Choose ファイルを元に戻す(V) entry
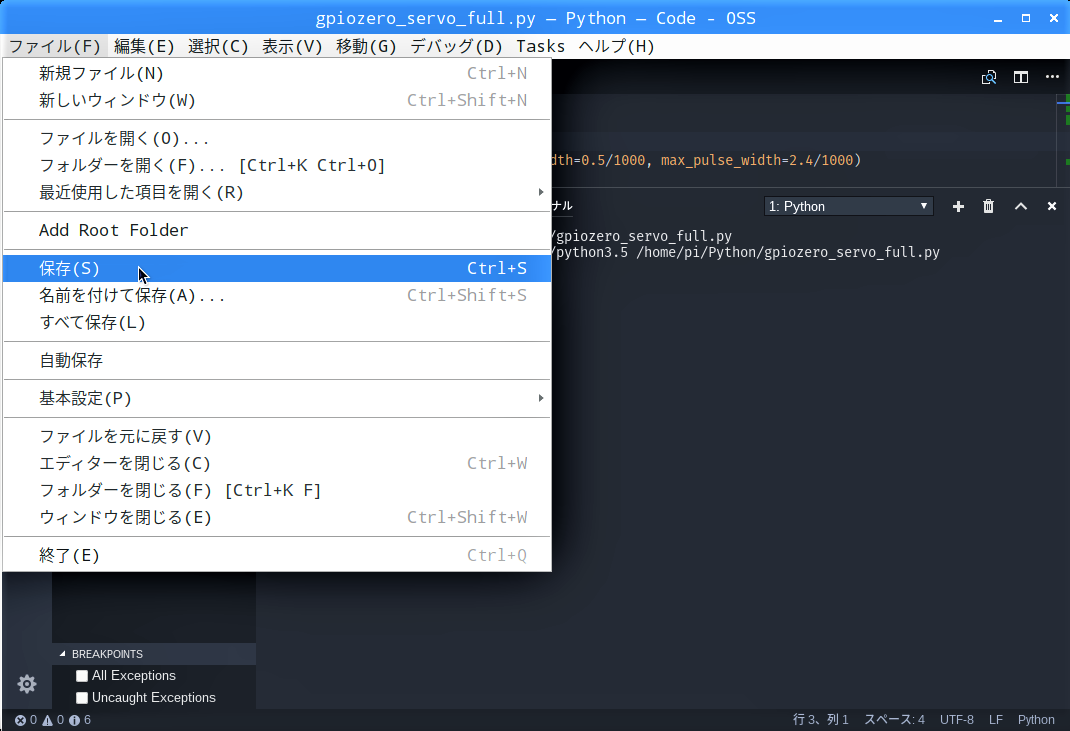This screenshot has height=731, width=1070. pyautogui.click(x=276, y=436)
